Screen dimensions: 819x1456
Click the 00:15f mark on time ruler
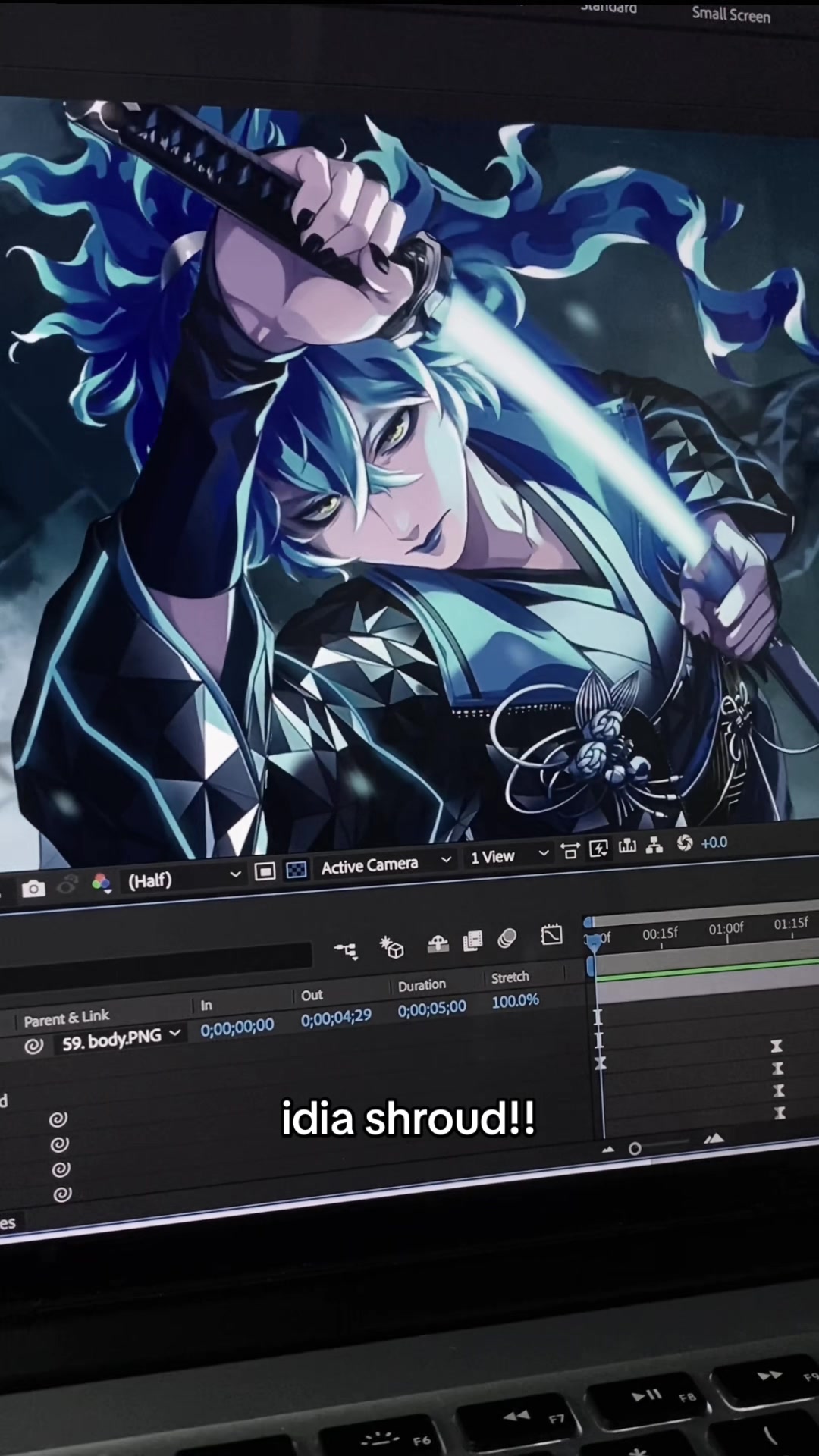pos(660,934)
